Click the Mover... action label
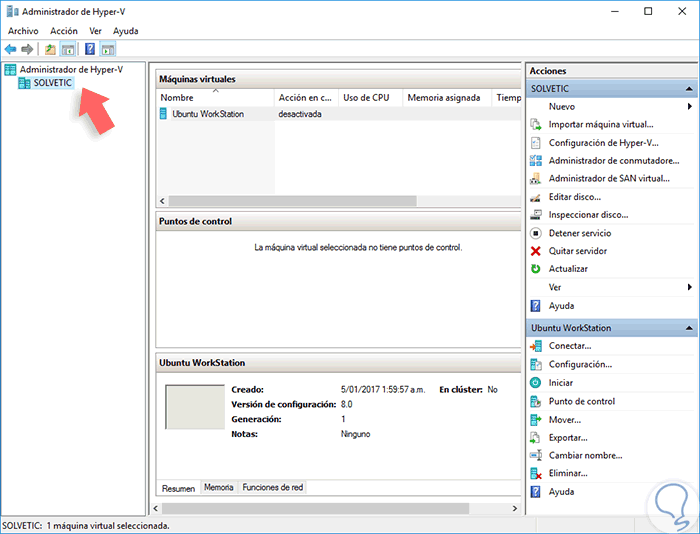The width and height of the screenshot is (700, 534). (565, 420)
